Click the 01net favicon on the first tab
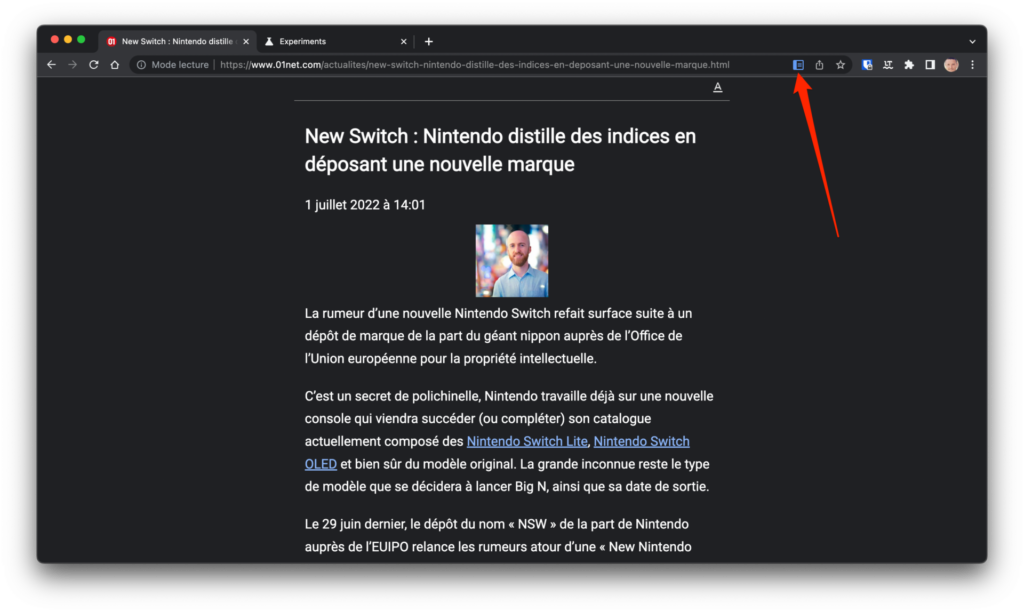 (x=112, y=41)
